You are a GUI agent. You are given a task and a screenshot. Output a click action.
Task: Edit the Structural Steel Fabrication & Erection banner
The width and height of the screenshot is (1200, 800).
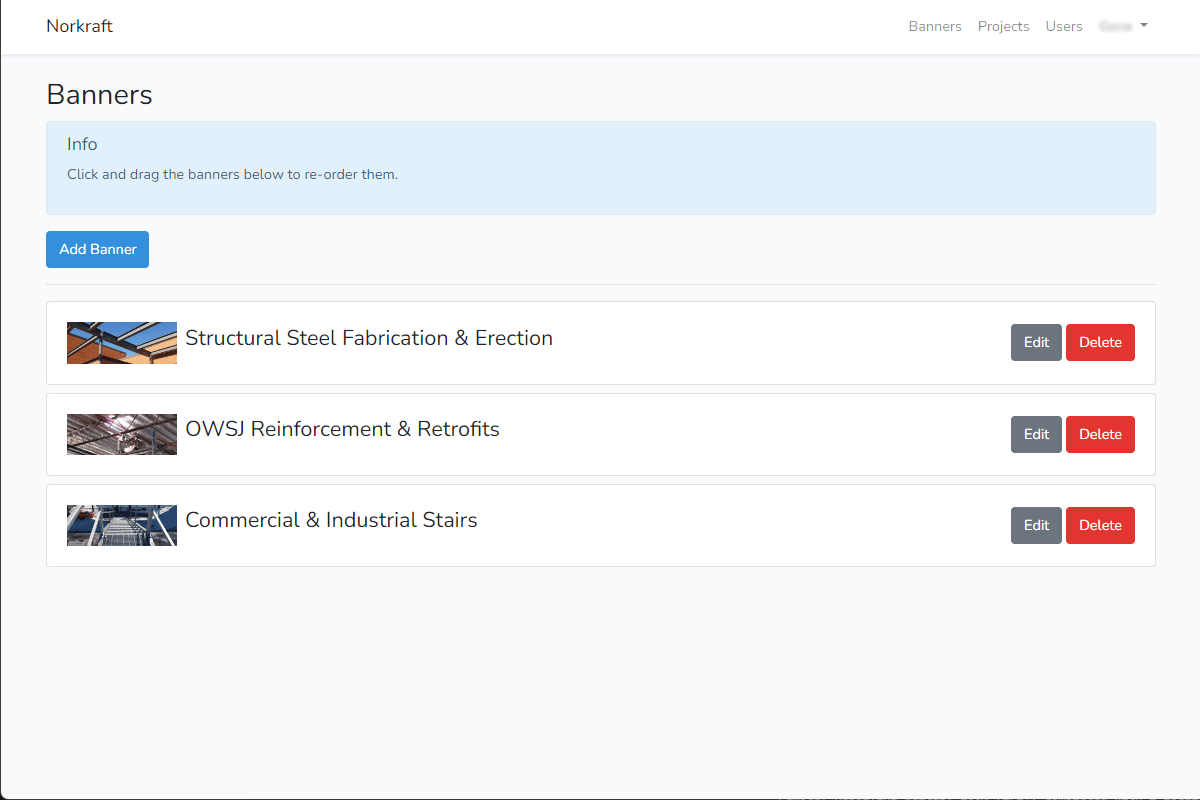(x=1035, y=342)
